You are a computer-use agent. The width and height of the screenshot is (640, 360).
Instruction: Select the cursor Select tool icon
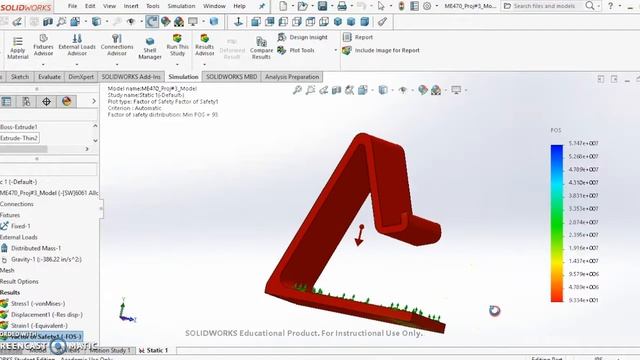381,6
